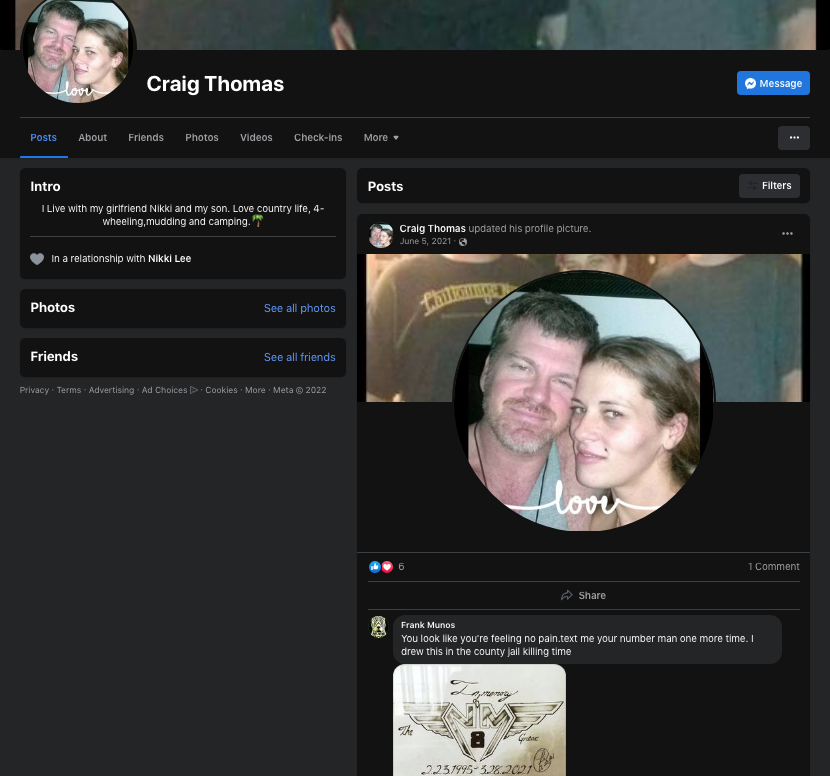Open the Cookies footer link
This screenshot has width=830, height=776.
pyautogui.click(x=221, y=390)
